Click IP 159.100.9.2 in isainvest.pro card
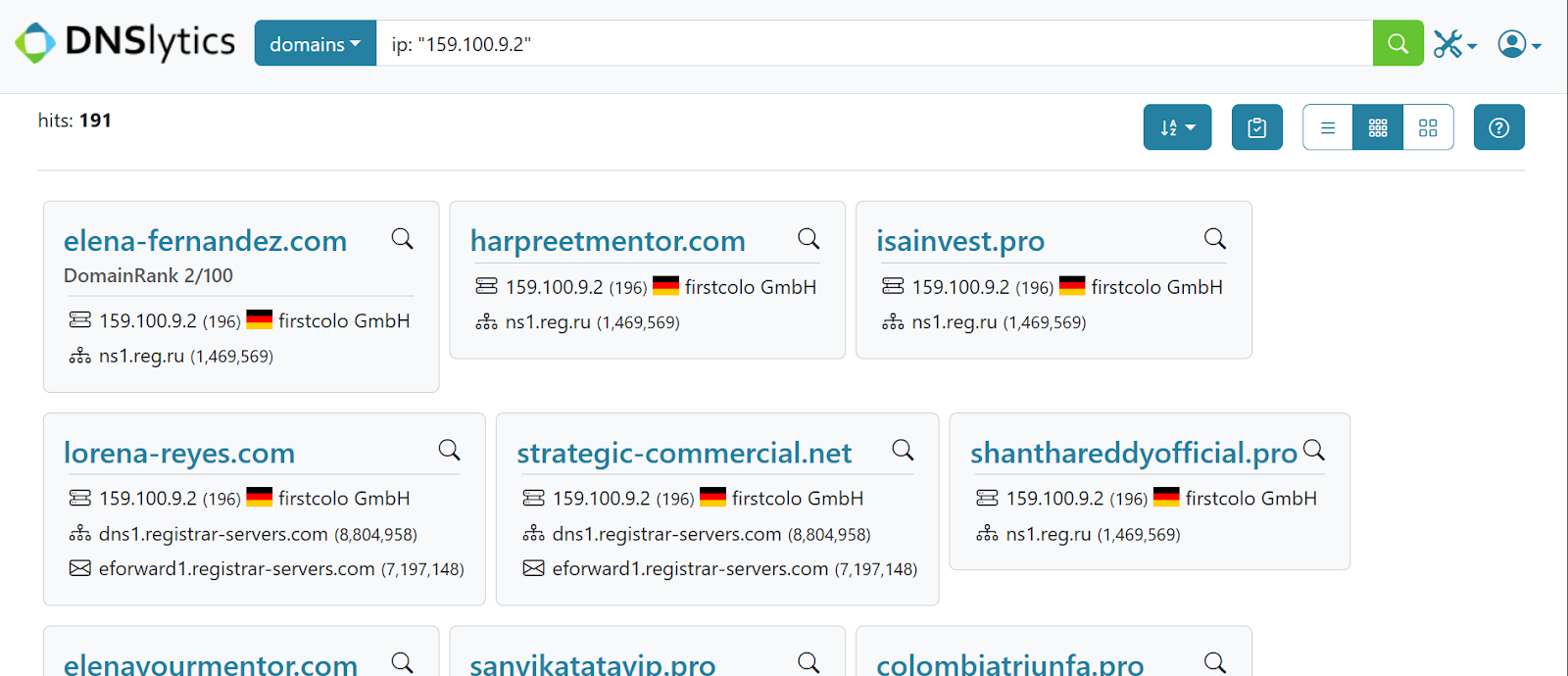Screen dimensions: 1568x676 [x=961, y=287]
